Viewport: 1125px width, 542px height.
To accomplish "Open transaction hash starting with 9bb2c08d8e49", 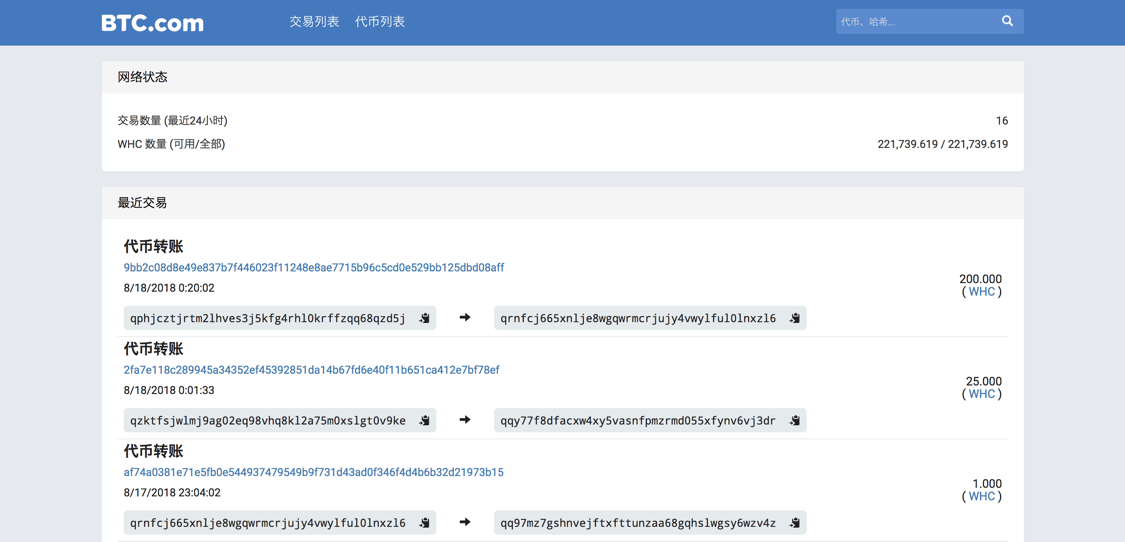I will (314, 268).
